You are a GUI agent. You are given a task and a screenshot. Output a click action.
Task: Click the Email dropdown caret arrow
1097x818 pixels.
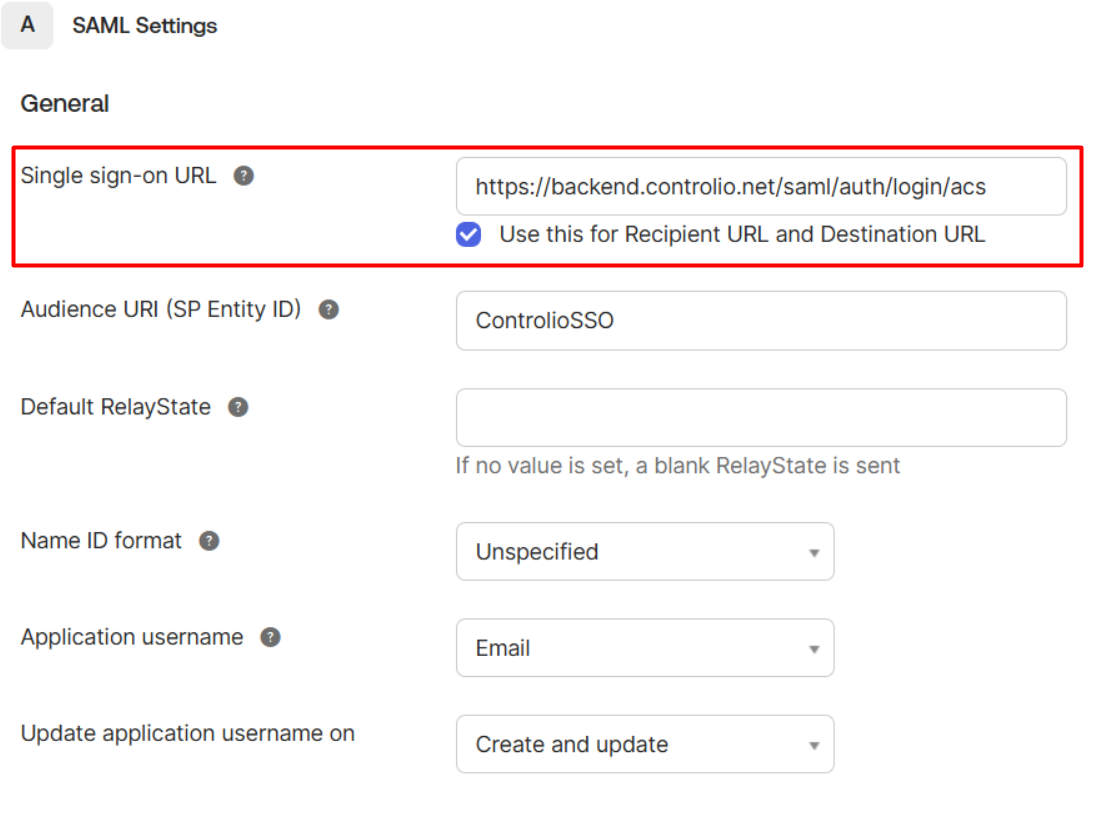(814, 649)
